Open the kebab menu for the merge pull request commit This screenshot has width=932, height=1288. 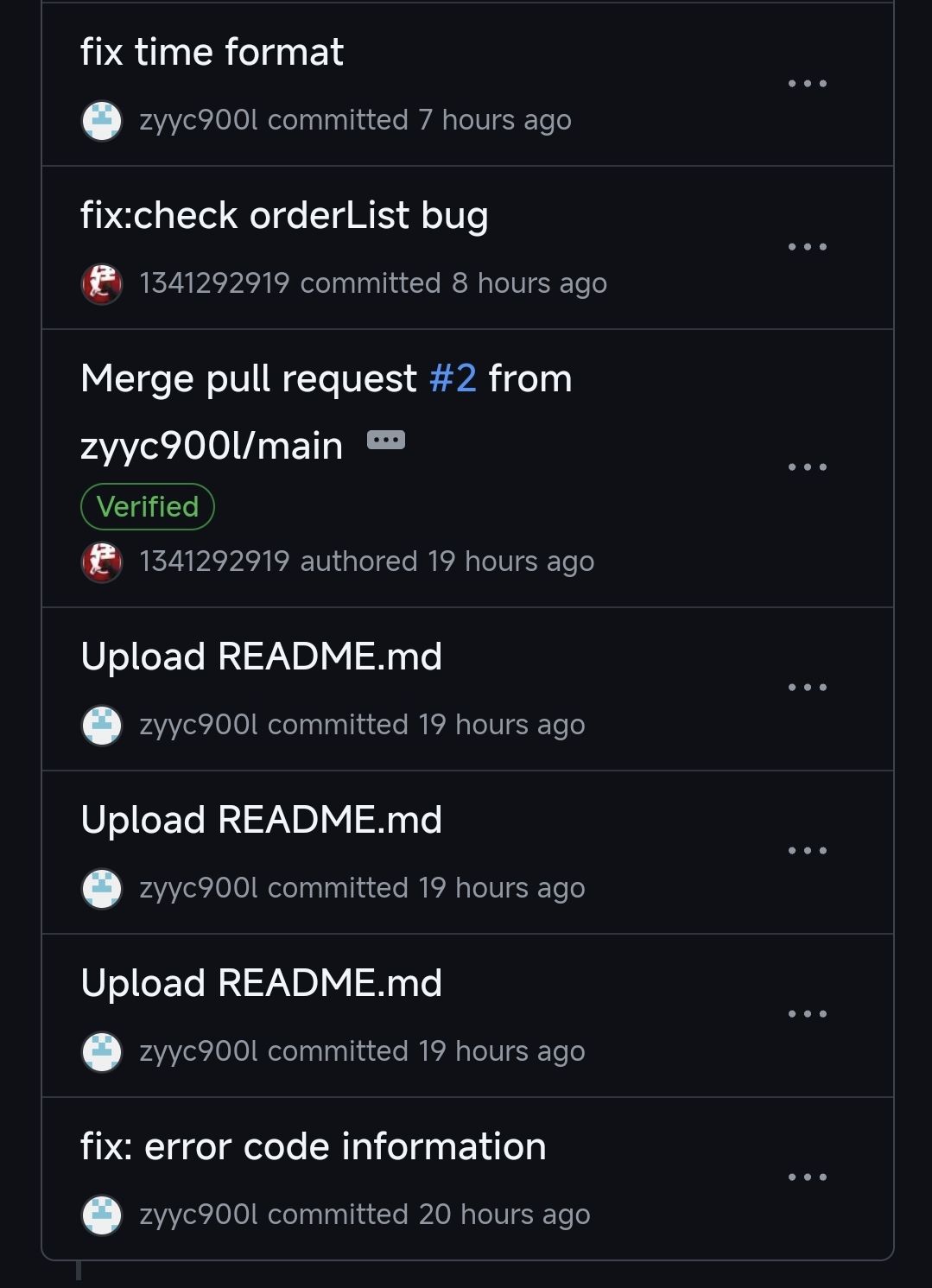(x=808, y=466)
